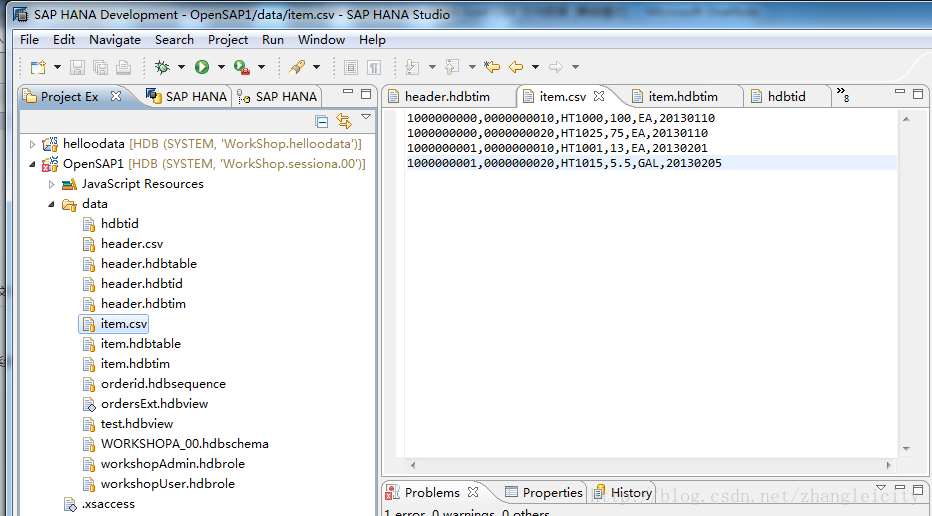Click the Debug bug icon
The height and width of the screenshot is (516, 932).
pyautogui.click(x=162, y=67)
